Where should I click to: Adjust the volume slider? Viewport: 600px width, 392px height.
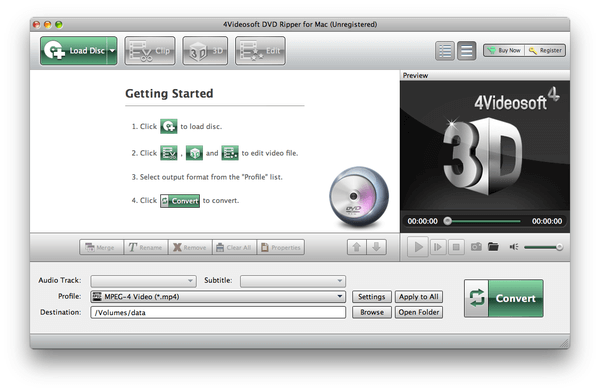(543, 247)
